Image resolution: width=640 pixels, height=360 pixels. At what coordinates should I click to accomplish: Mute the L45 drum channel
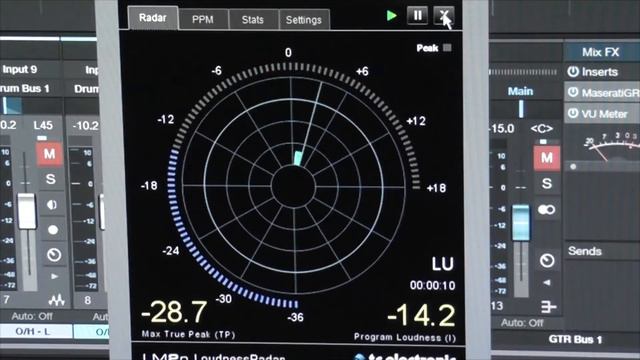tap(50, 154)
